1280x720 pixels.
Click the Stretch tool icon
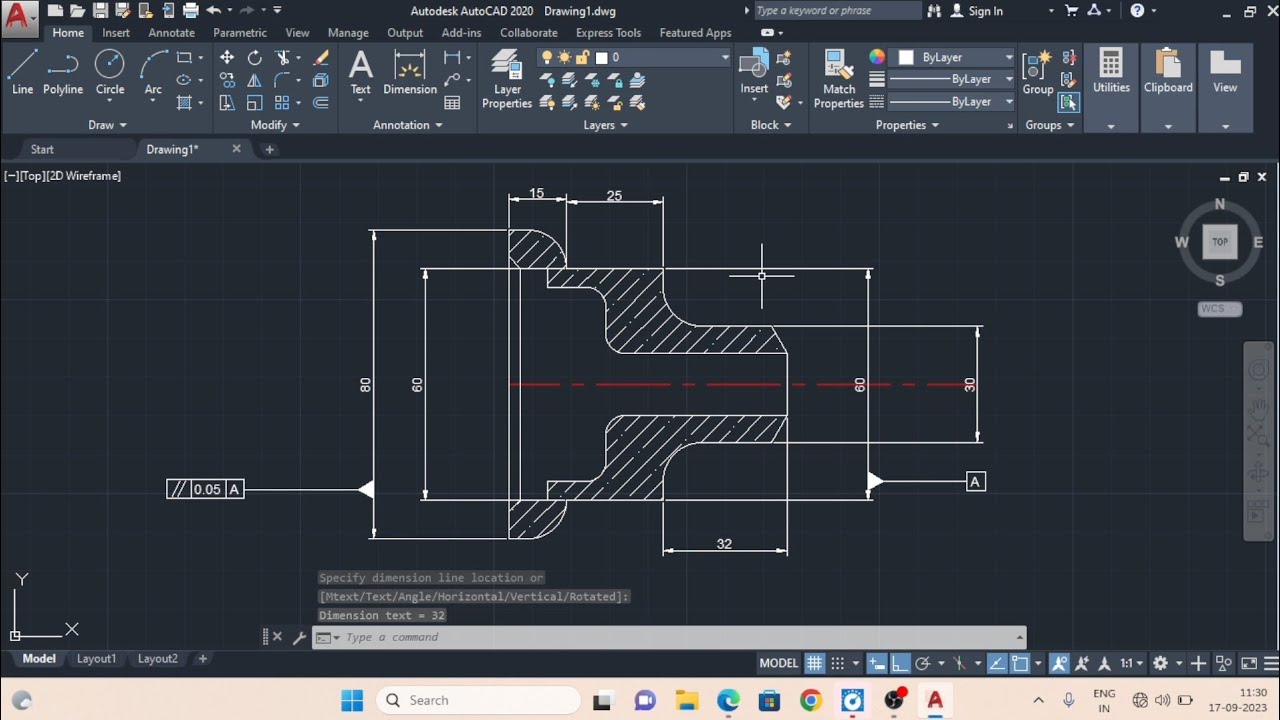pyautogui.click(x=227, y=102)
